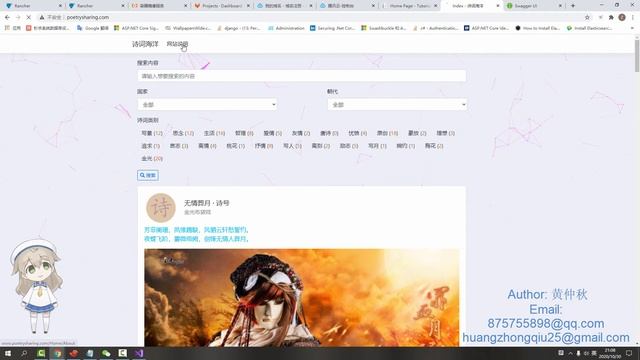Click the chibi mascot girl widget
Image resolution: width=640 pixels, height=360 pixels.
[36, 286]
